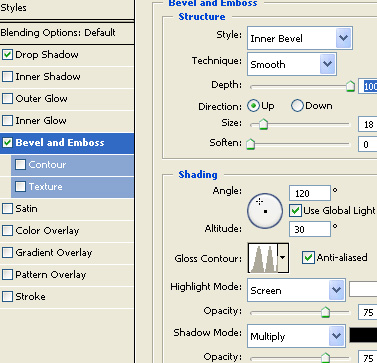Select the Bevel and Emboss row
Image resolution: width=377 pixels, height=363 pixels.
67,143
